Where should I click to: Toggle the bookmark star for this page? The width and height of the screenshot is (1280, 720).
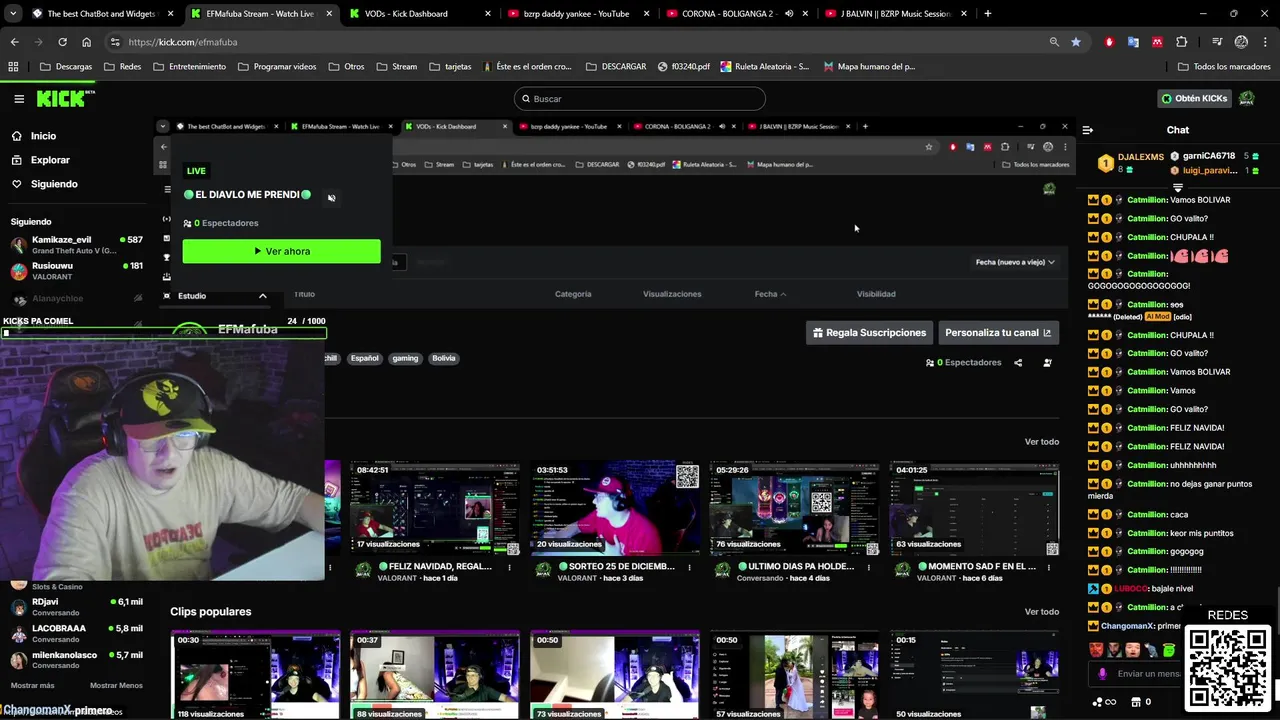coord(1076,42)
